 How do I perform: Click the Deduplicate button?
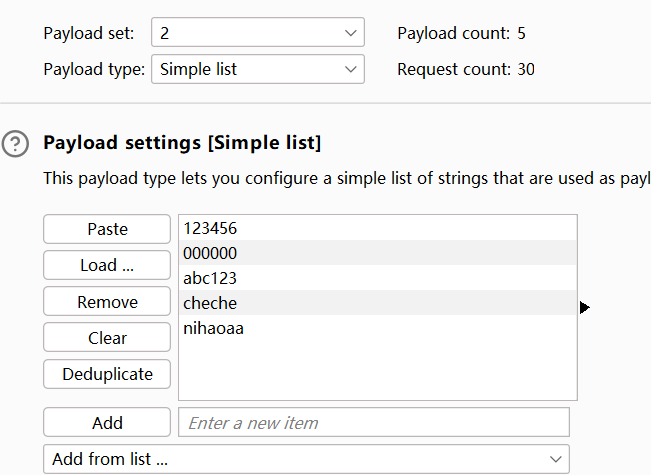click(x=107, y=374)
